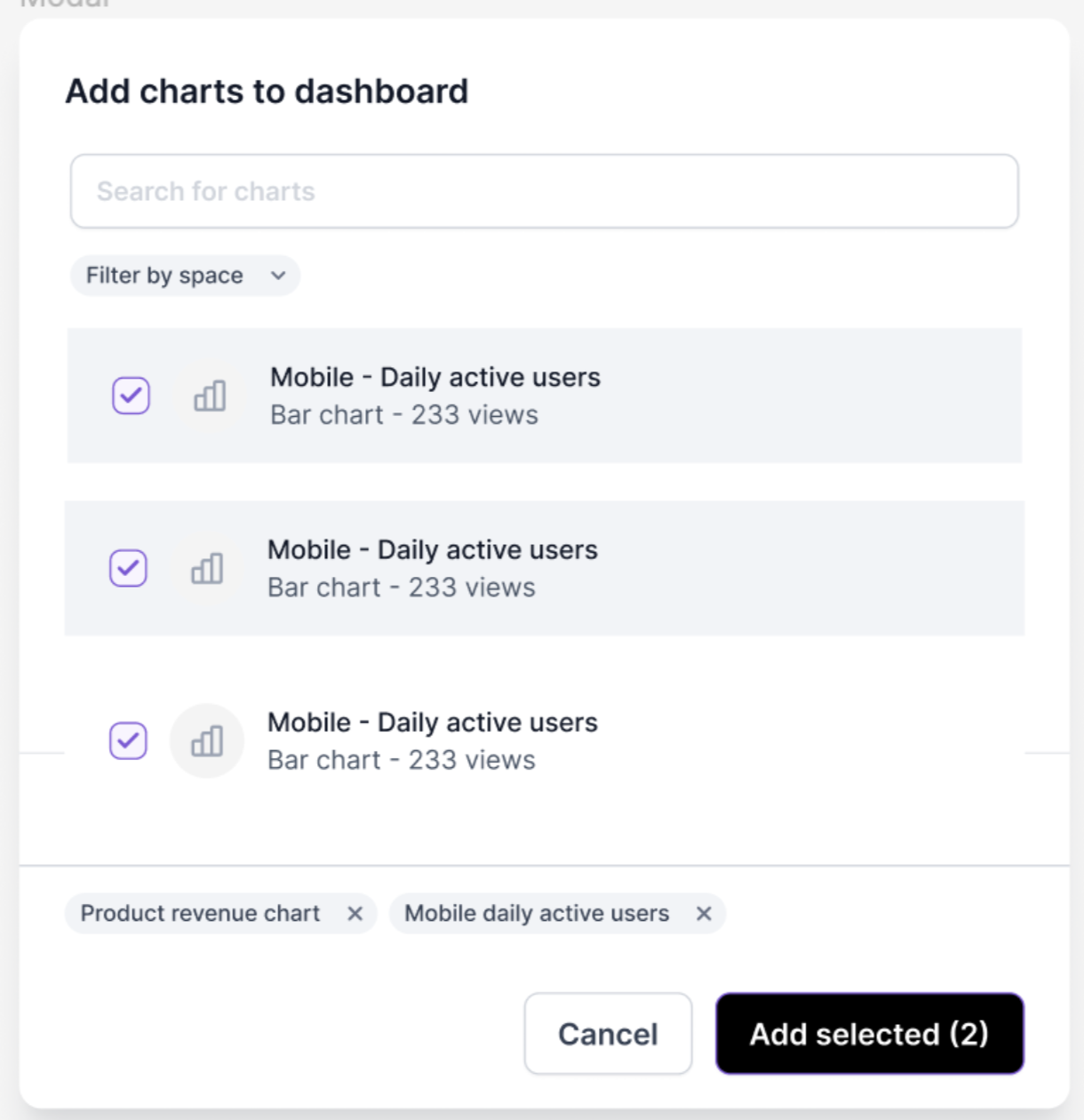The width and height of the screenshot is (1084, 1120).
Task: Click the bar chart icon on the second chart row
Action: (208, 568)
